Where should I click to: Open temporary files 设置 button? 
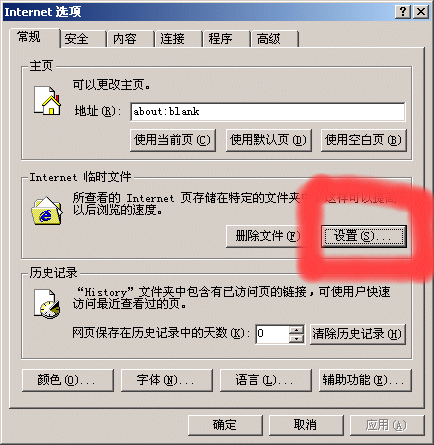[364, 236]
